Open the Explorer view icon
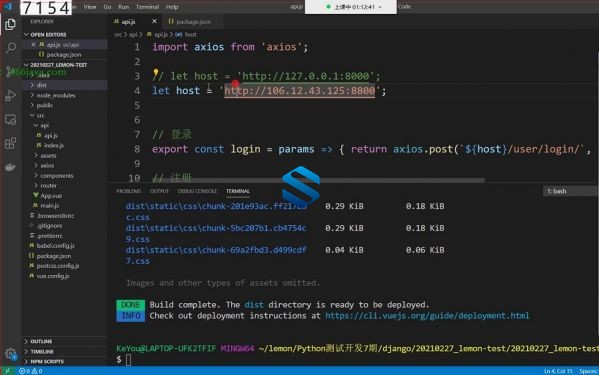 pos(11,25)
